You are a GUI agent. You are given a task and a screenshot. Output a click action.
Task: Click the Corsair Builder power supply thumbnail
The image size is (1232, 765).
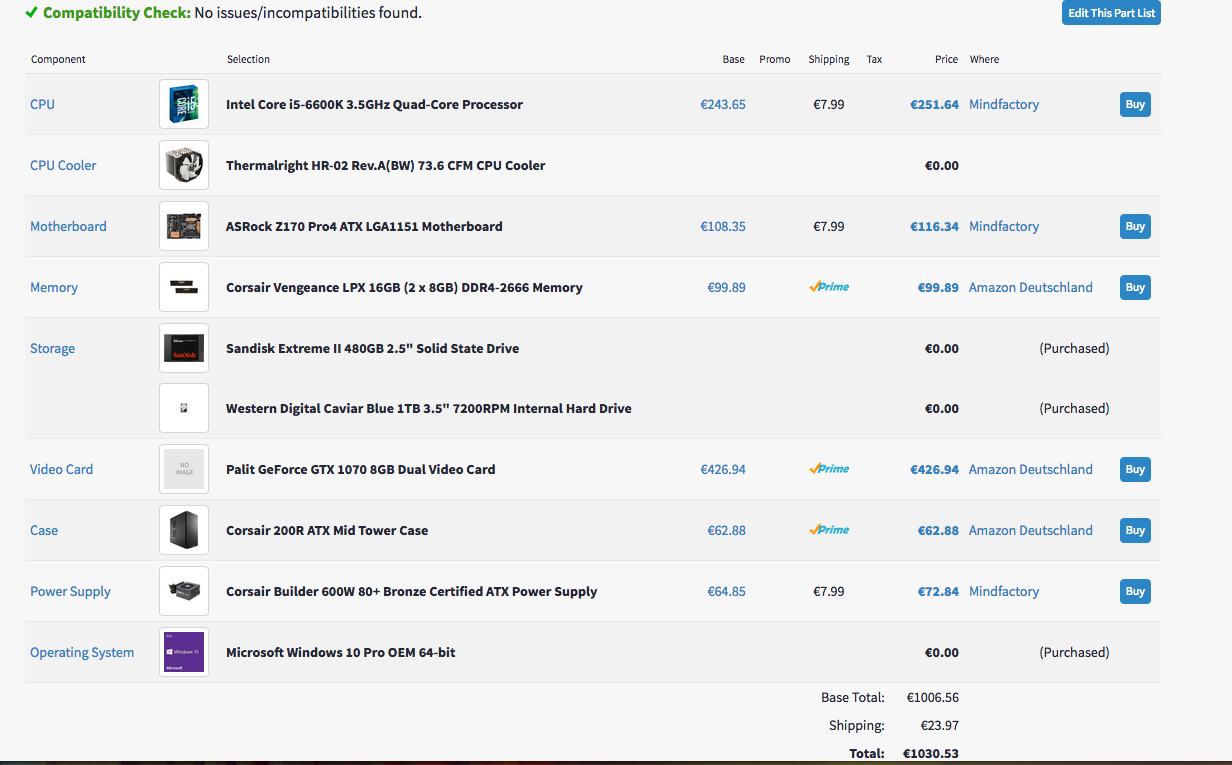click(x=184, y=591)
